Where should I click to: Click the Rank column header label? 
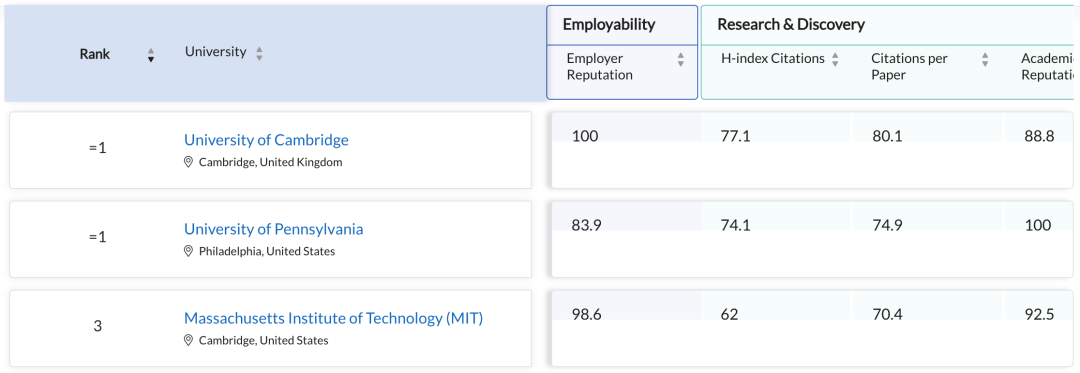coord(94,54)
